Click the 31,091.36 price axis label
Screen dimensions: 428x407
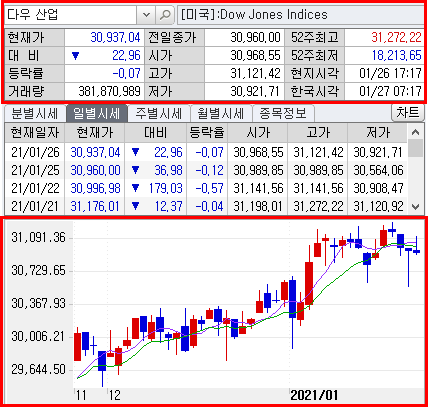click(x=38, y=238)
